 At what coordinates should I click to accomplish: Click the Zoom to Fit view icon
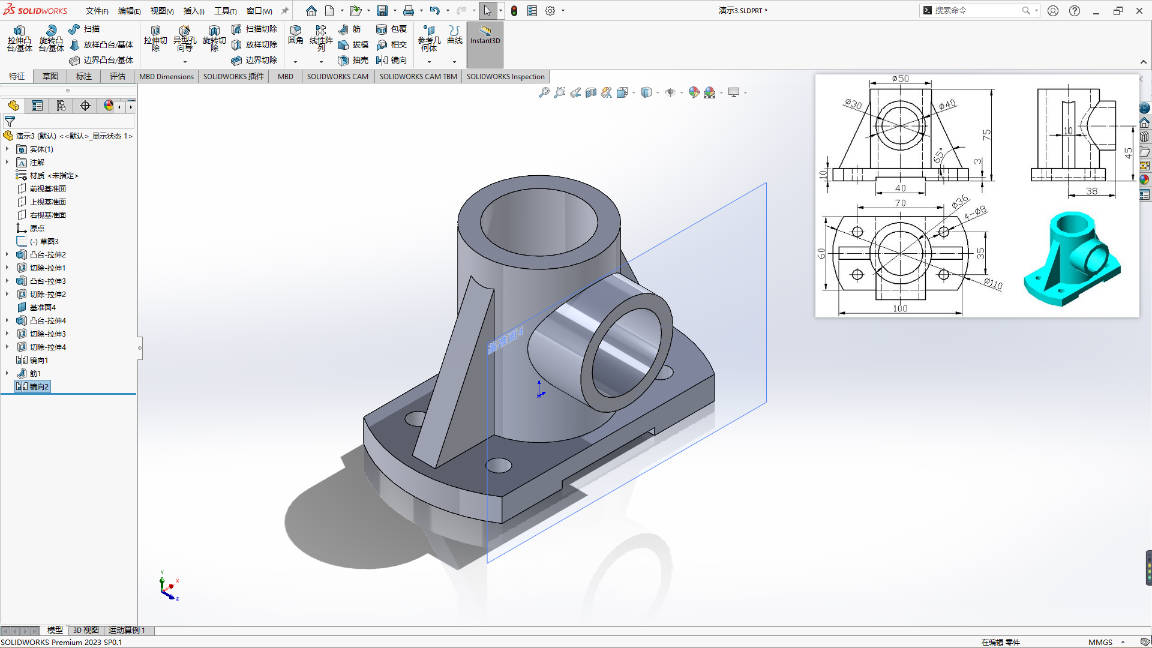click(544, 93)
